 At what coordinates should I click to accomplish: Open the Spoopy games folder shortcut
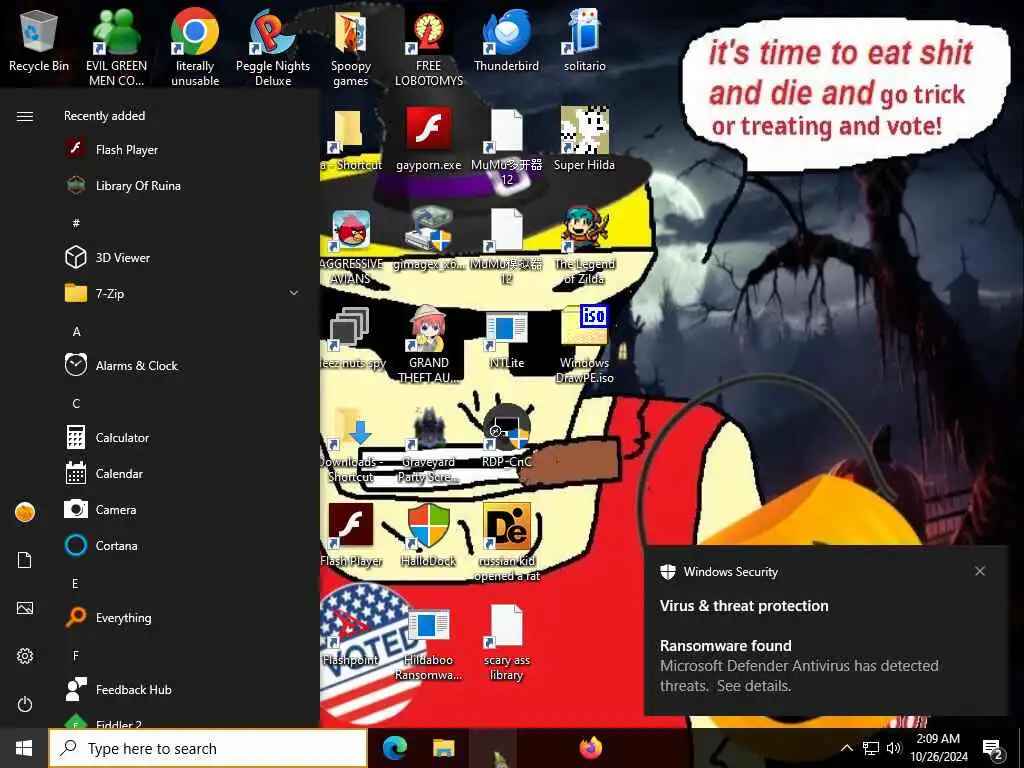tap(351, 47)
